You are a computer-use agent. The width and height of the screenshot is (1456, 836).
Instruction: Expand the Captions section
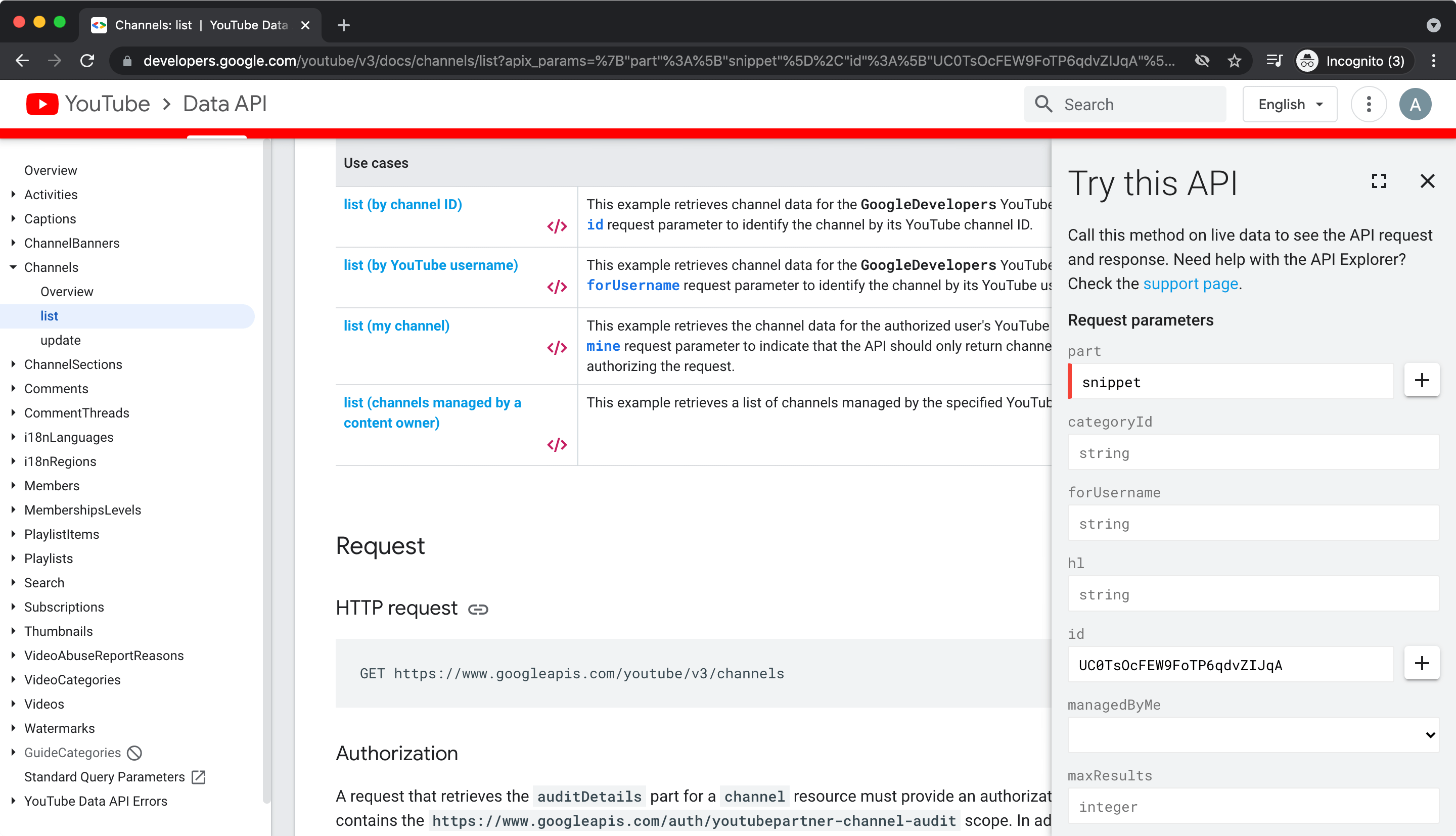(13, 219)
